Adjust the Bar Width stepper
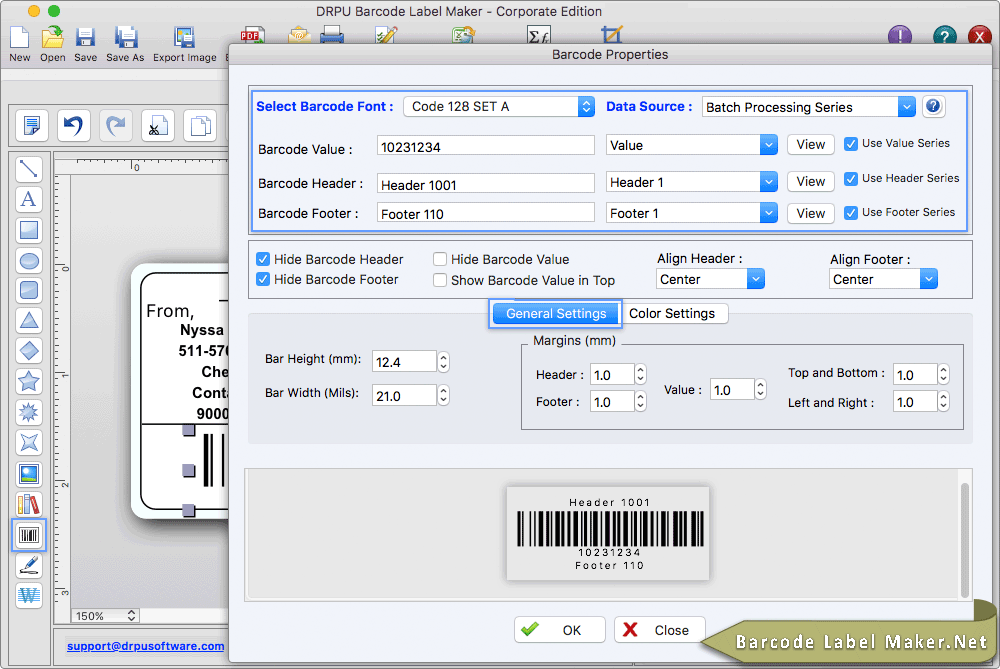The height and width of the screenshot is (669, 1000). pos(443,395)
